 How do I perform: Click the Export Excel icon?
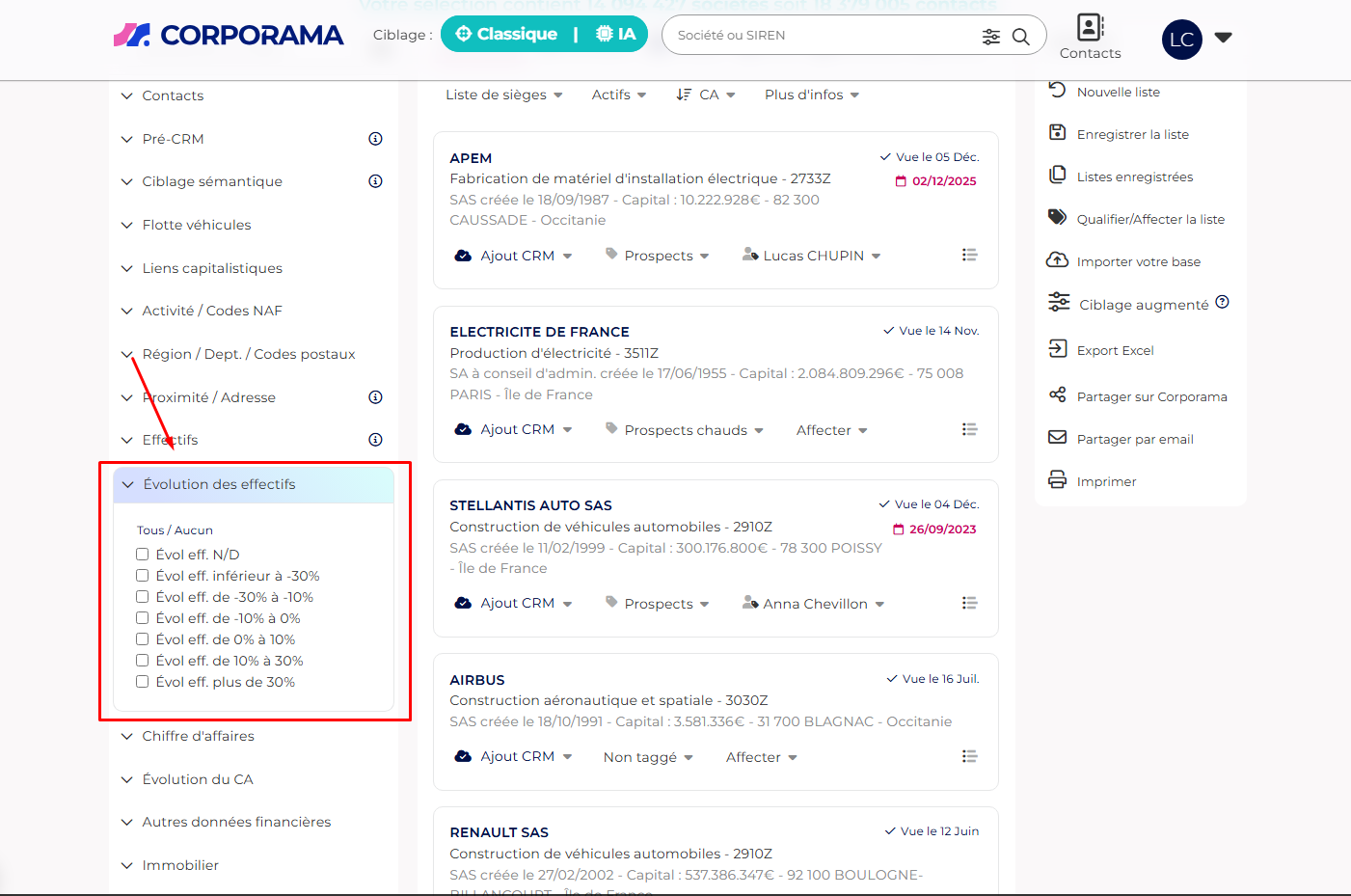1058,349
